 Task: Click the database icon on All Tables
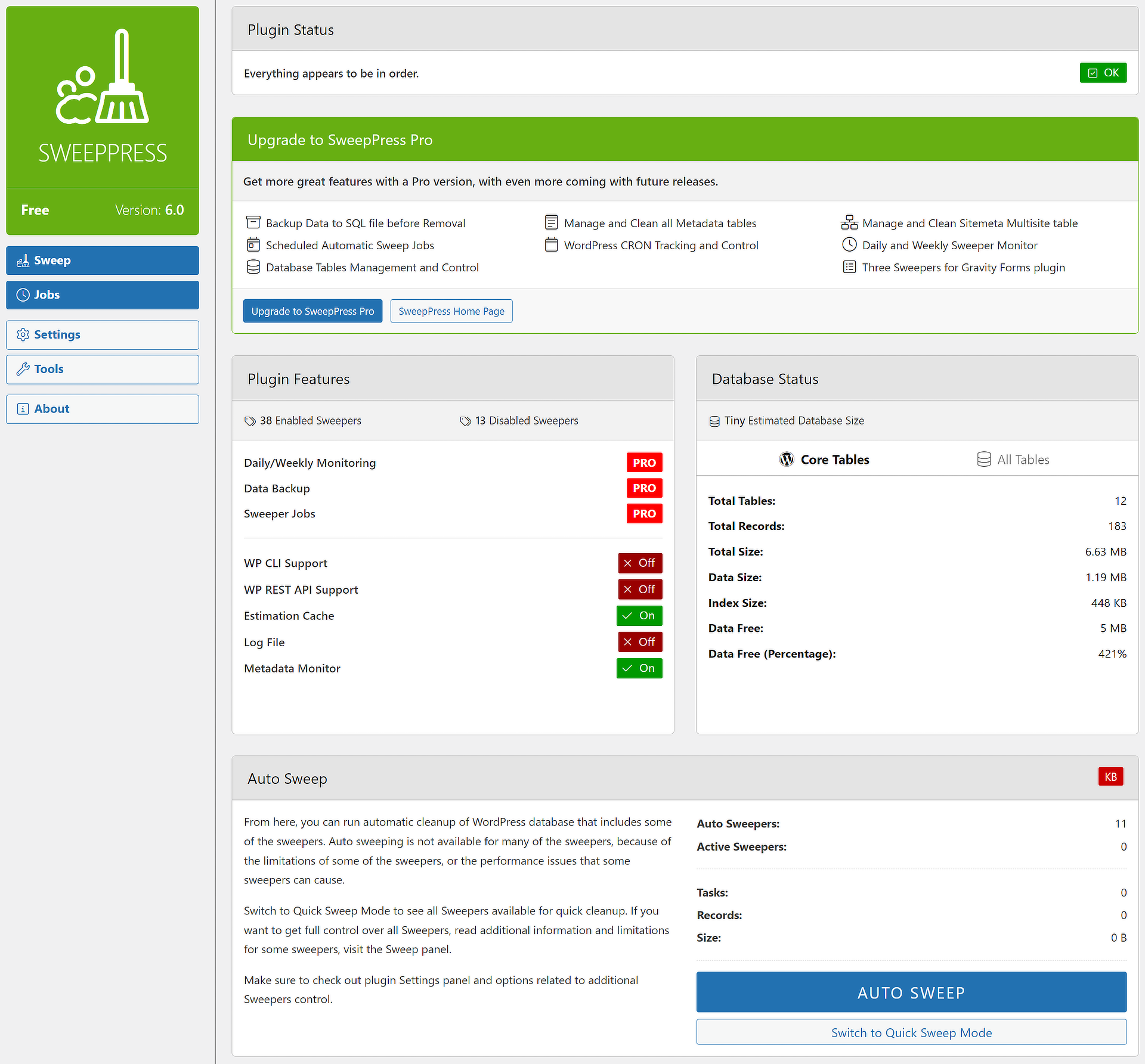tap(984, 459)
